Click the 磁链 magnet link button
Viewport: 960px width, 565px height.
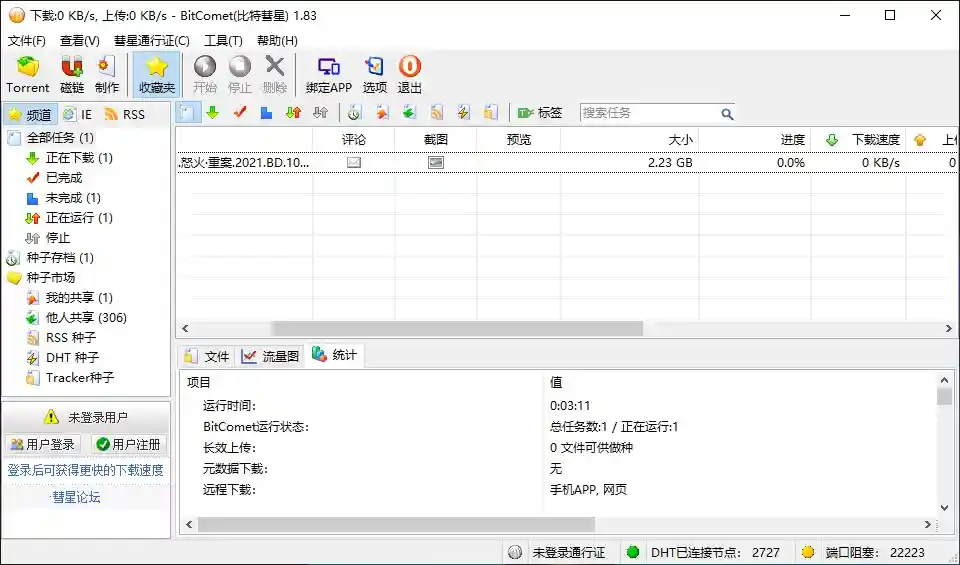(x=72, y=75)
